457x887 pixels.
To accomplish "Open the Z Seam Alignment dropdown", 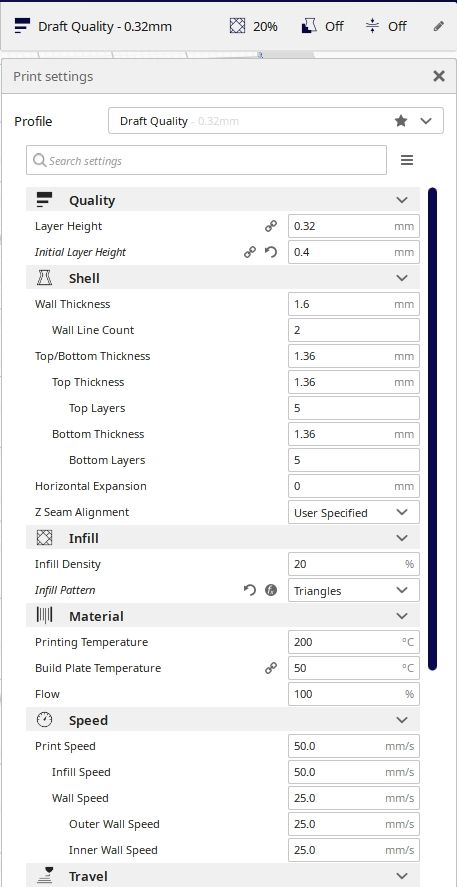I will [x=354, y=513].
